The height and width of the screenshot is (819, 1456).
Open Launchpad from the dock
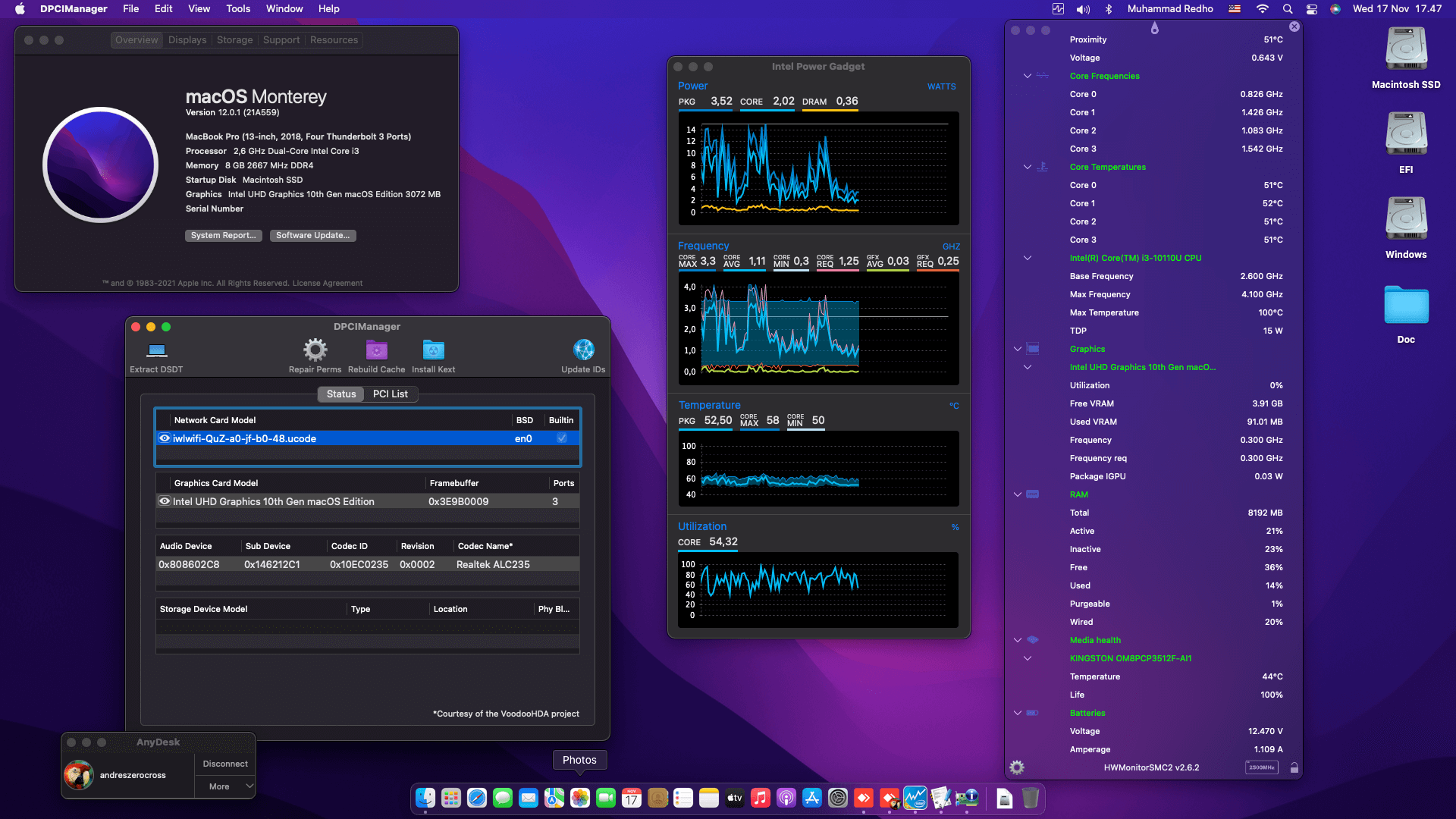(x=451, y=798)
